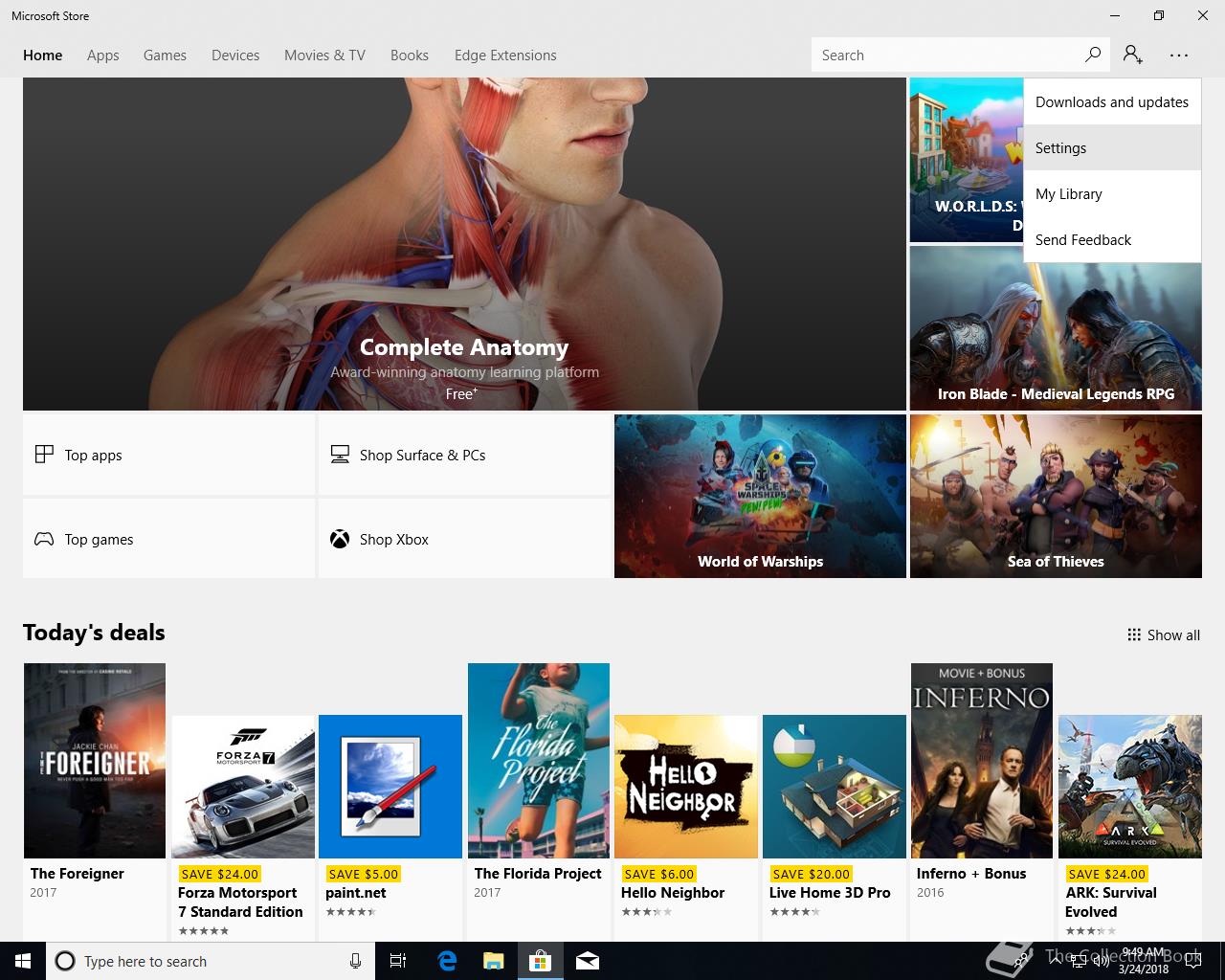Open the Edge Extensions tab
The width and height of the screenshot is (1225, 980).
pos(505,56)
